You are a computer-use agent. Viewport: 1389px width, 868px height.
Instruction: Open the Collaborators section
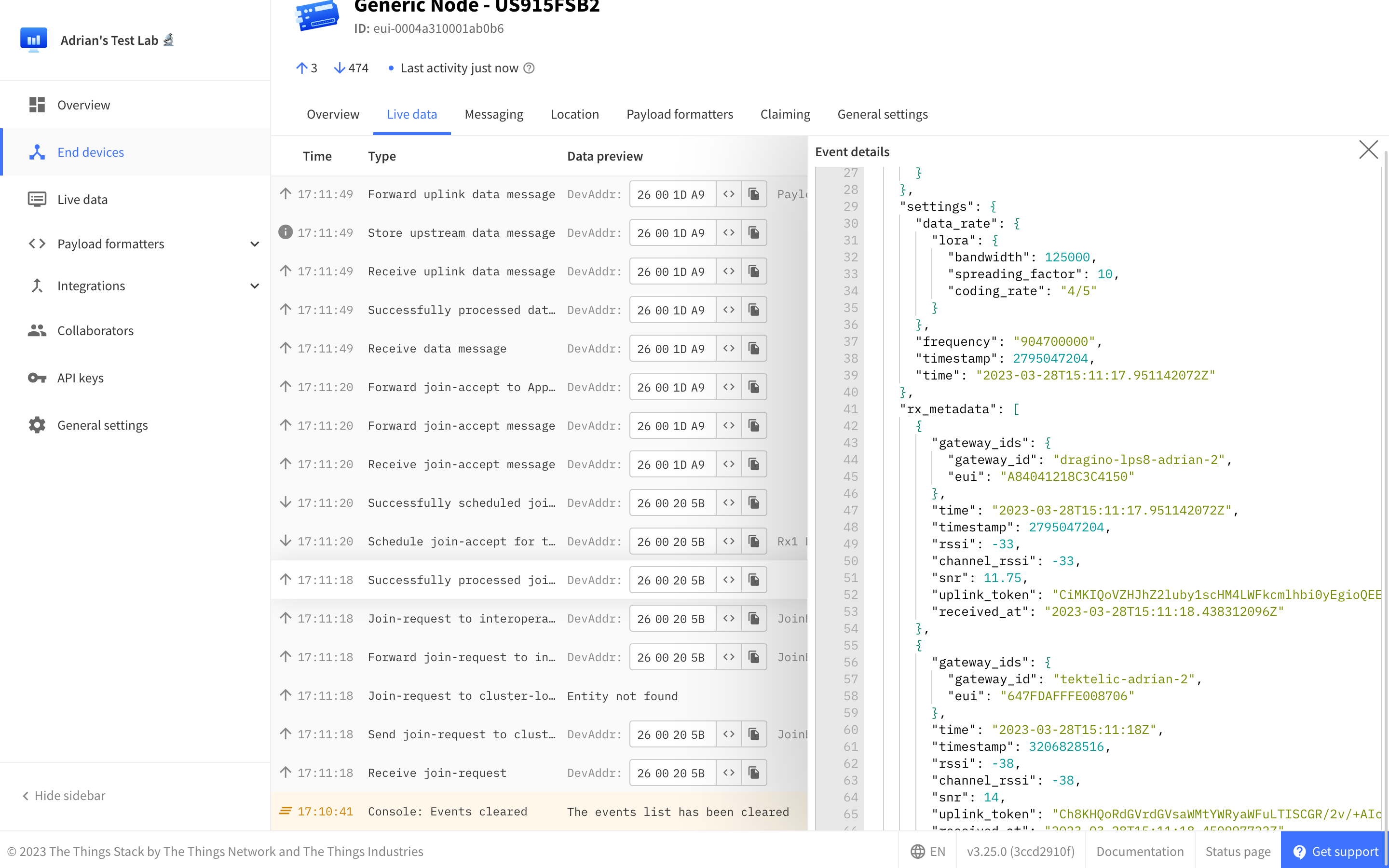point(95,330)
